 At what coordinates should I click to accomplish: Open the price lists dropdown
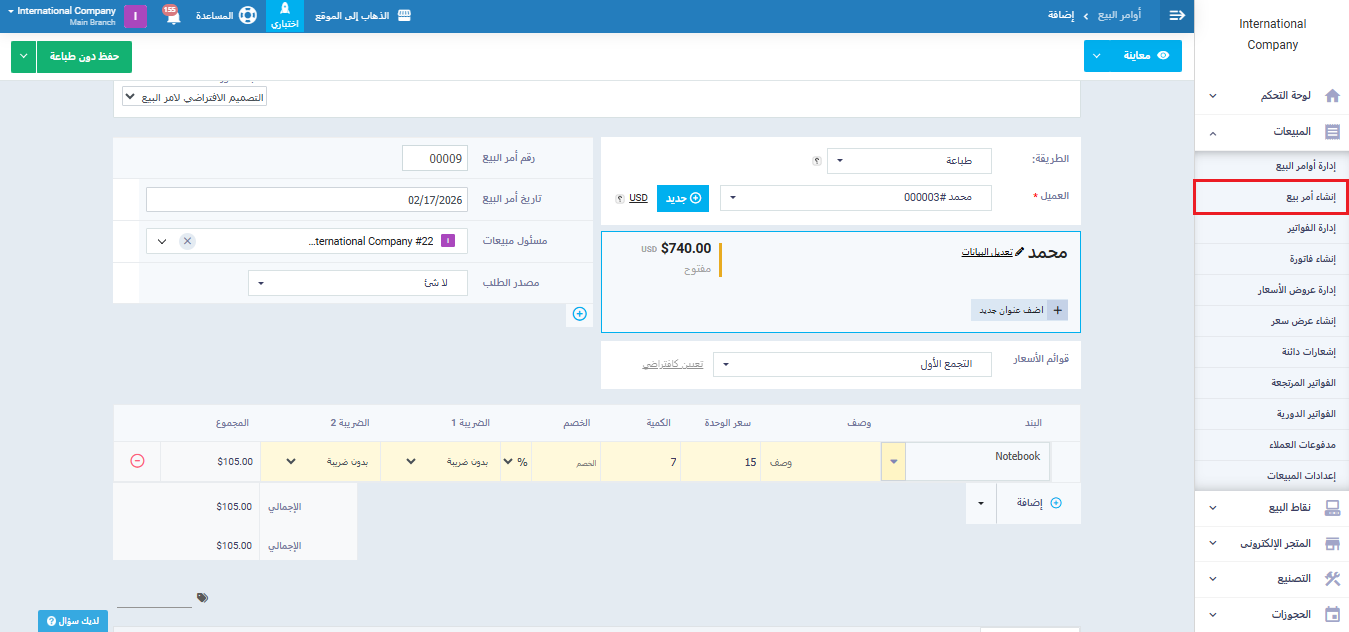tap(855, 365)
